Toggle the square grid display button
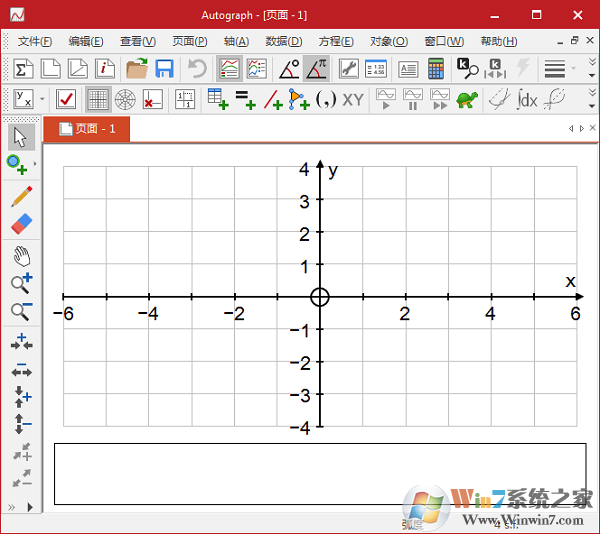The height and width of the screenshot is (534, 600). 98,99
